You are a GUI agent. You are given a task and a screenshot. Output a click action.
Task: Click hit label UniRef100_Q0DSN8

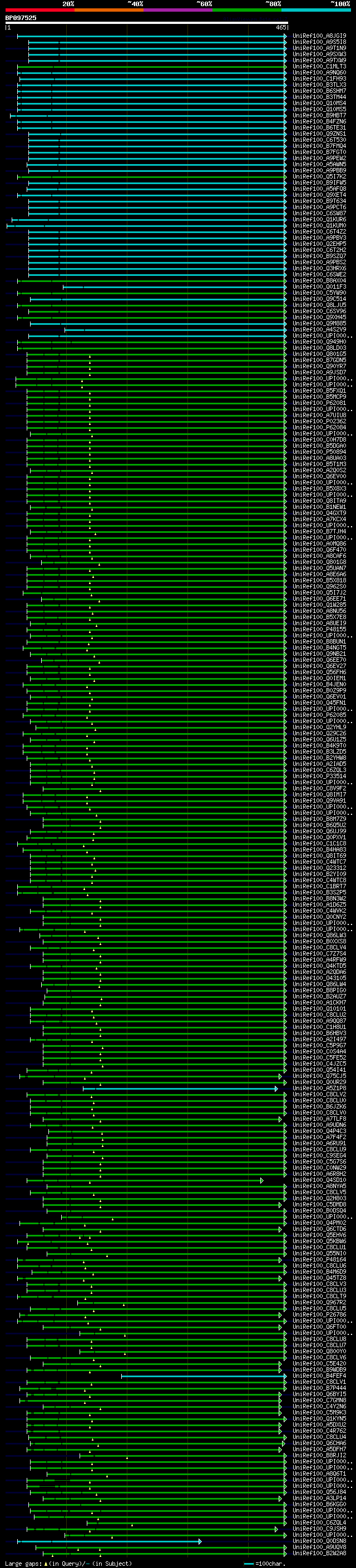point(319,1541)
